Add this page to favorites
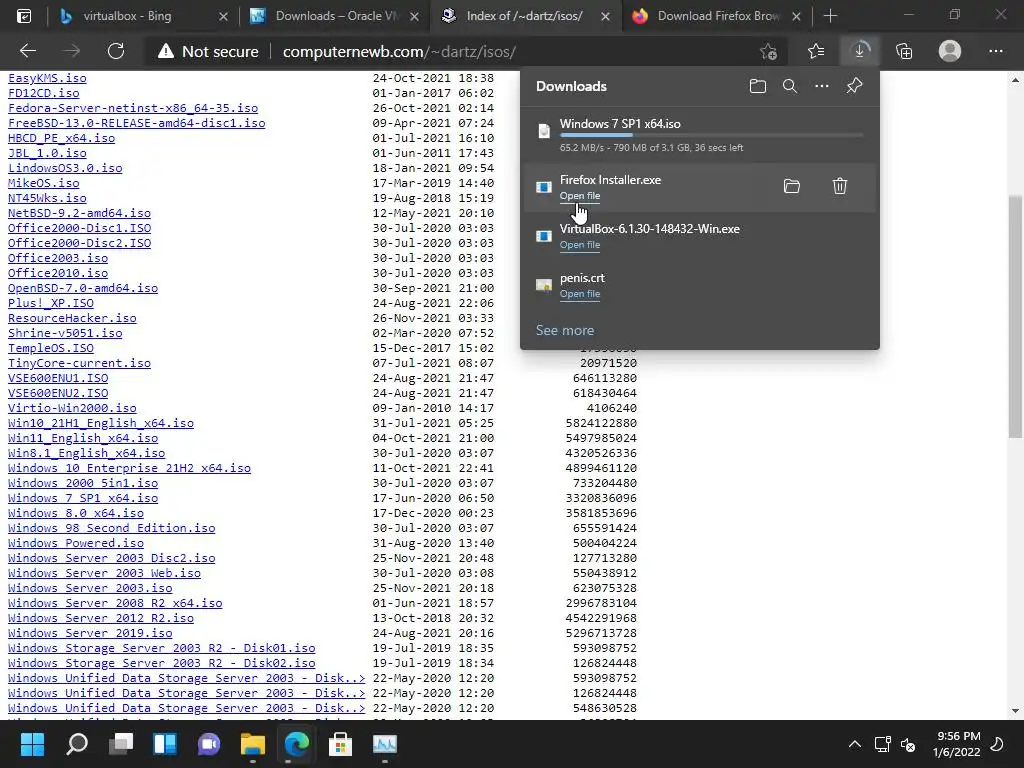The image size is (1024, 768). pyautogui.click(x=769, y=51)
